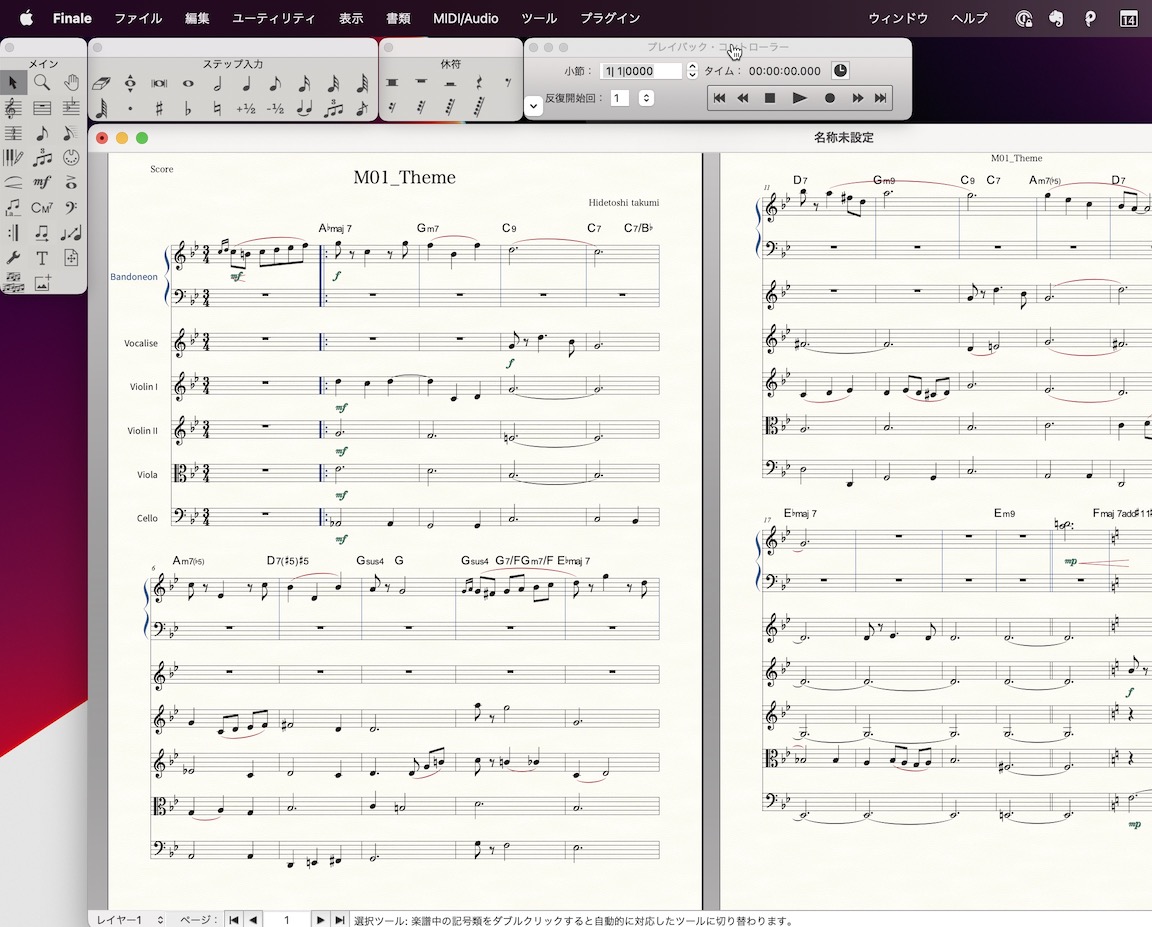Image resolution: width=1152 pixels, height=927 pixels.
Task: Toggle the tie in Step Input palette
Action: point(304,109)
